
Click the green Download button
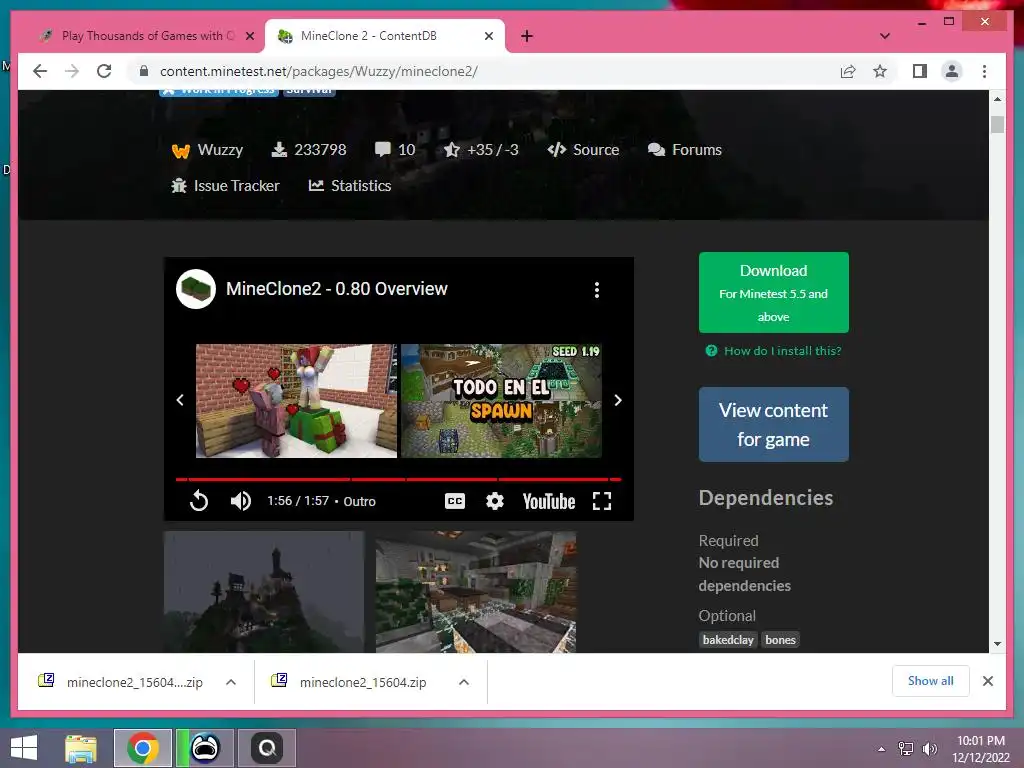tap(773, 293)
